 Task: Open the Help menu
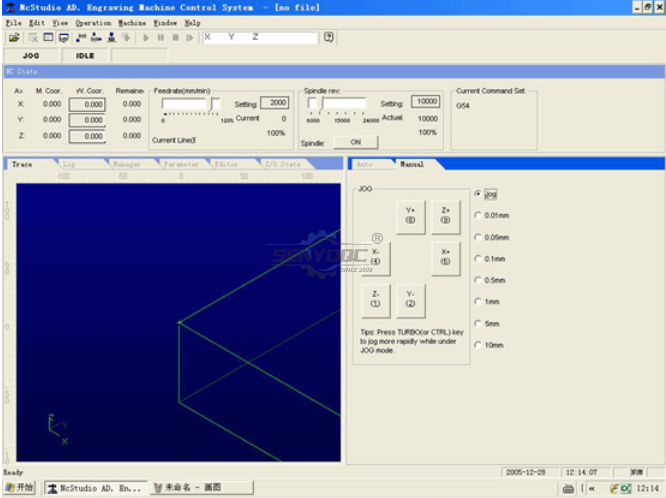click(x=192, y=23)
